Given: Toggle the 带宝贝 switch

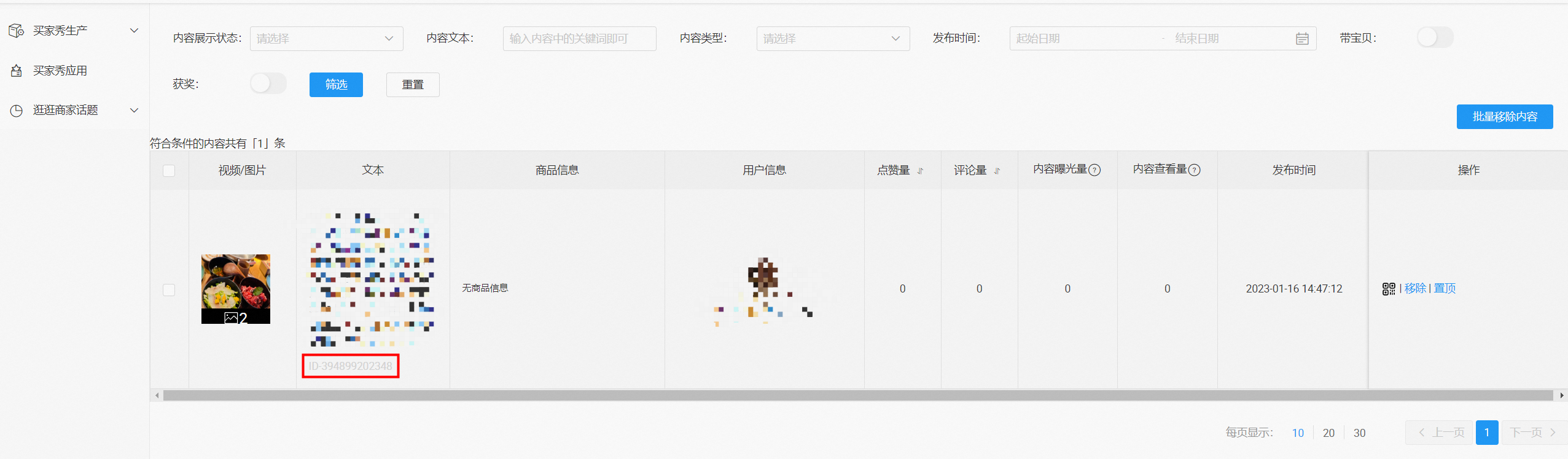Looking at the screenshot, I should tap(1435, 37).
